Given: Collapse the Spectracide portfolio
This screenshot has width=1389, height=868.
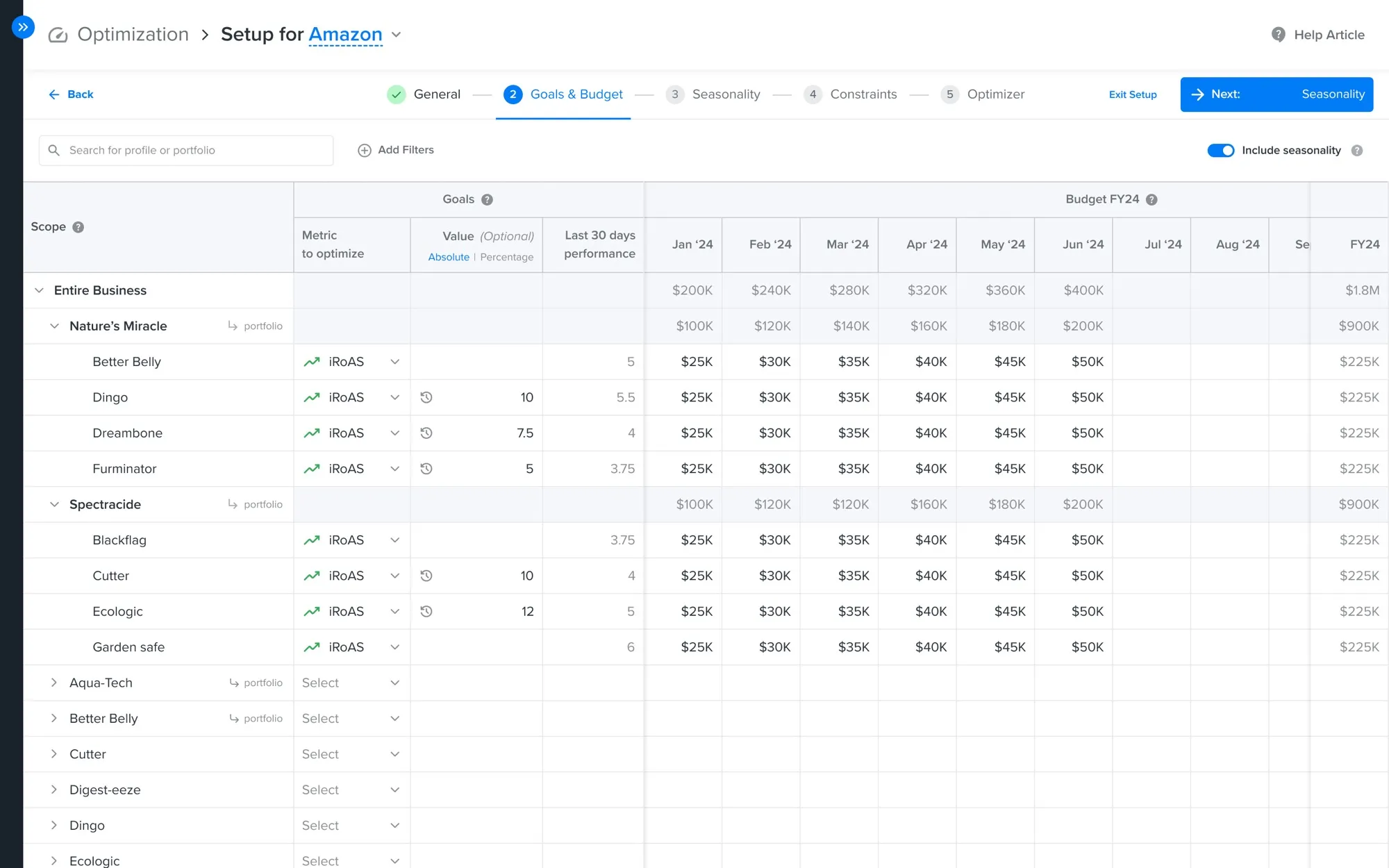Looking at the screenshot, I should pyautogui.click(x=54, y=504).
